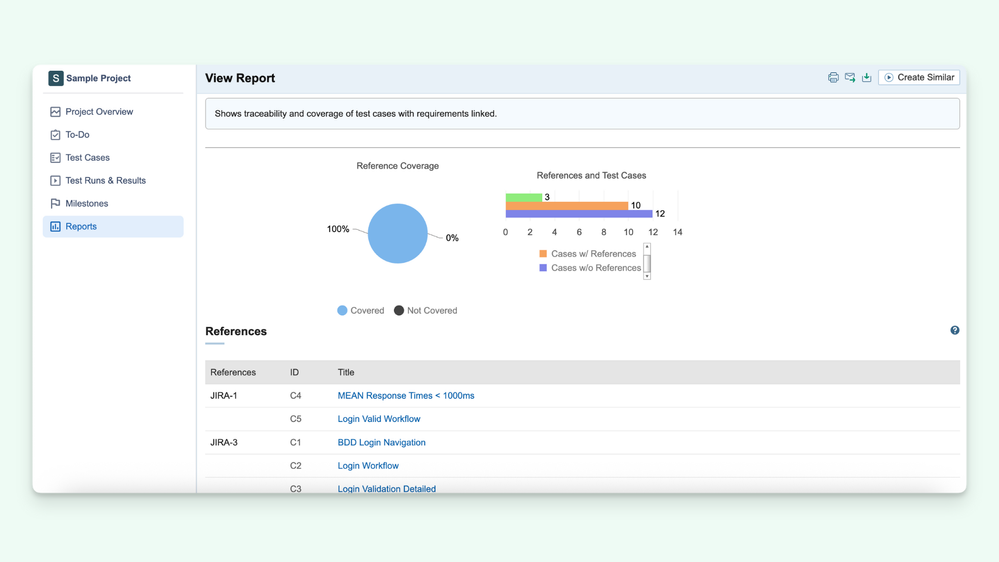The width and height of the screenshot is (999, 562).
Task: Click the 100% pie chart label
Action: (x=338, y=229)
